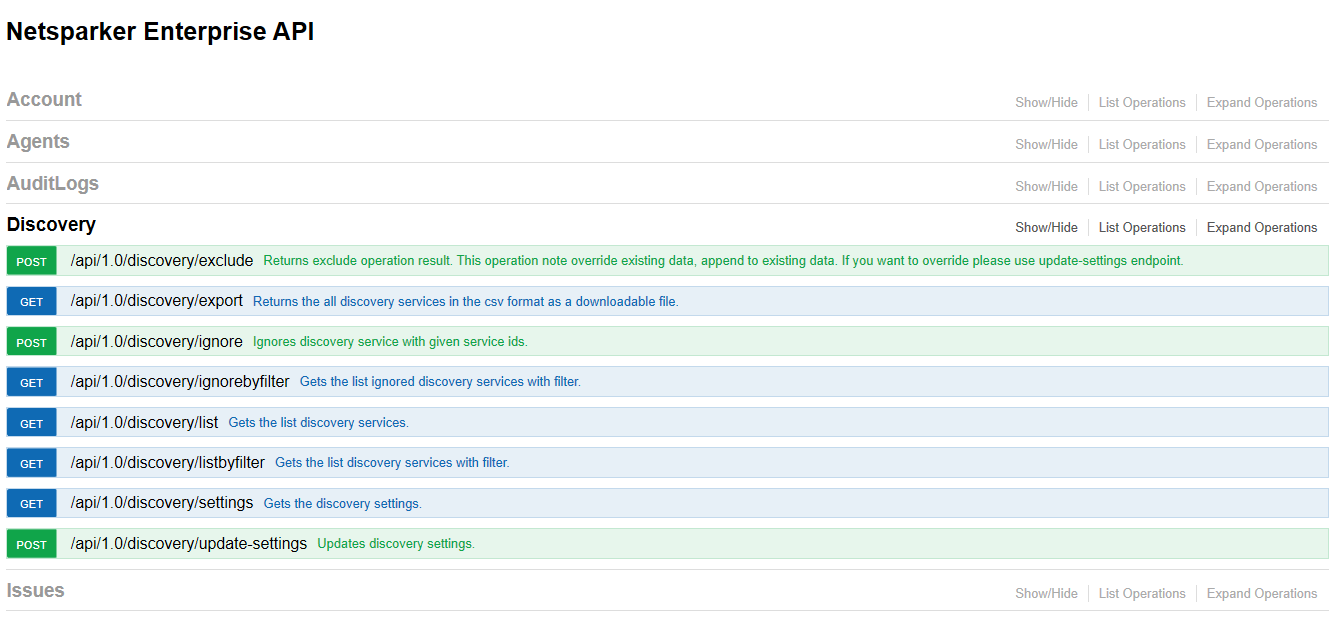Toggle Show/Hide for the Discovery section
This screenshot has width=1338, height=618.
(x=1046, y=227)
